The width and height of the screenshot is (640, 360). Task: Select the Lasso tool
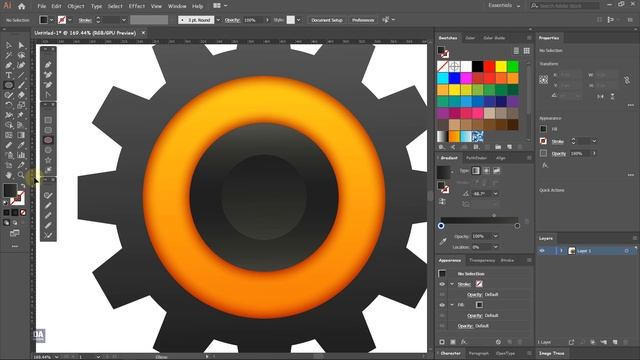click(x=21, y=55)
